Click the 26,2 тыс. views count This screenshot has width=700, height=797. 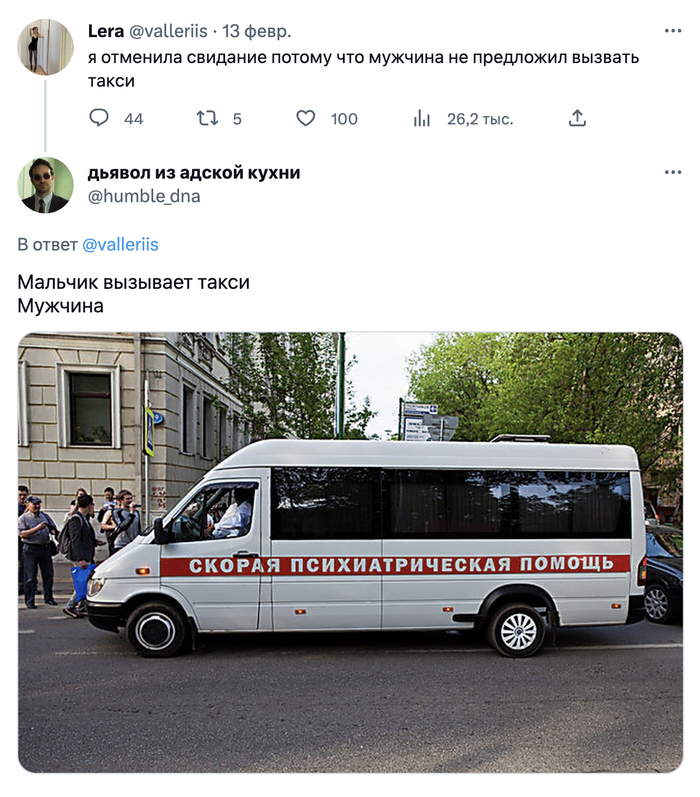480,119
